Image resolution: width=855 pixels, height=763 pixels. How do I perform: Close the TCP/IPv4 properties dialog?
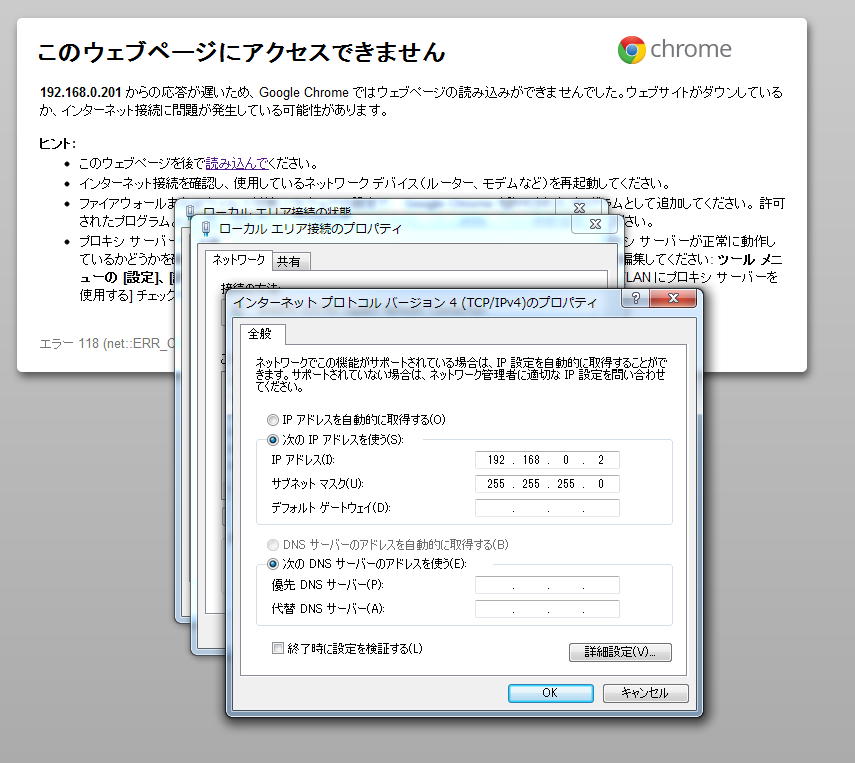673,298
